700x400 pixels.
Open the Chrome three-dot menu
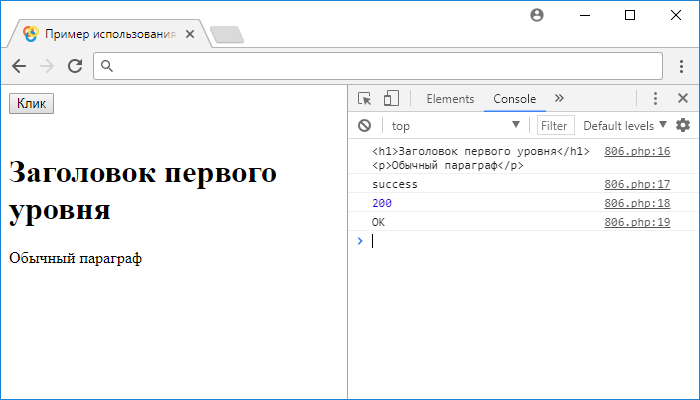[681, 66]
